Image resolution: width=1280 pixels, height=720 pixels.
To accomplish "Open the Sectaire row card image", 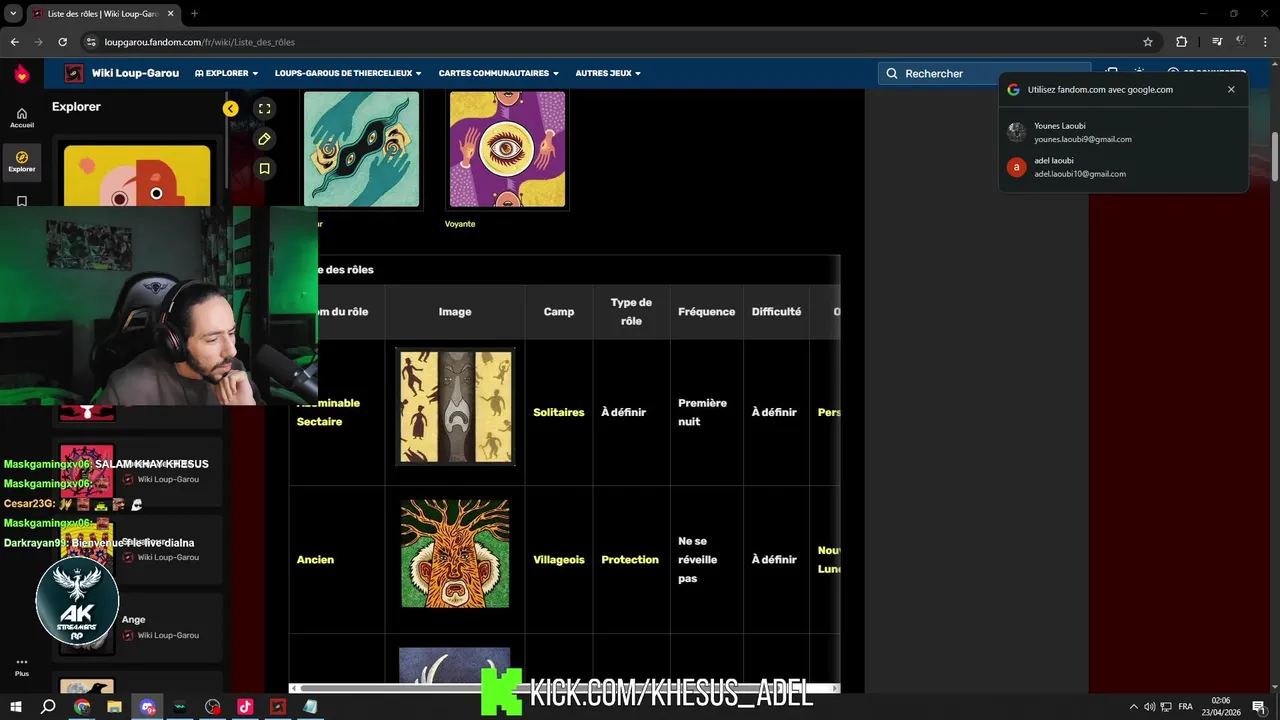I will [455, 406].
